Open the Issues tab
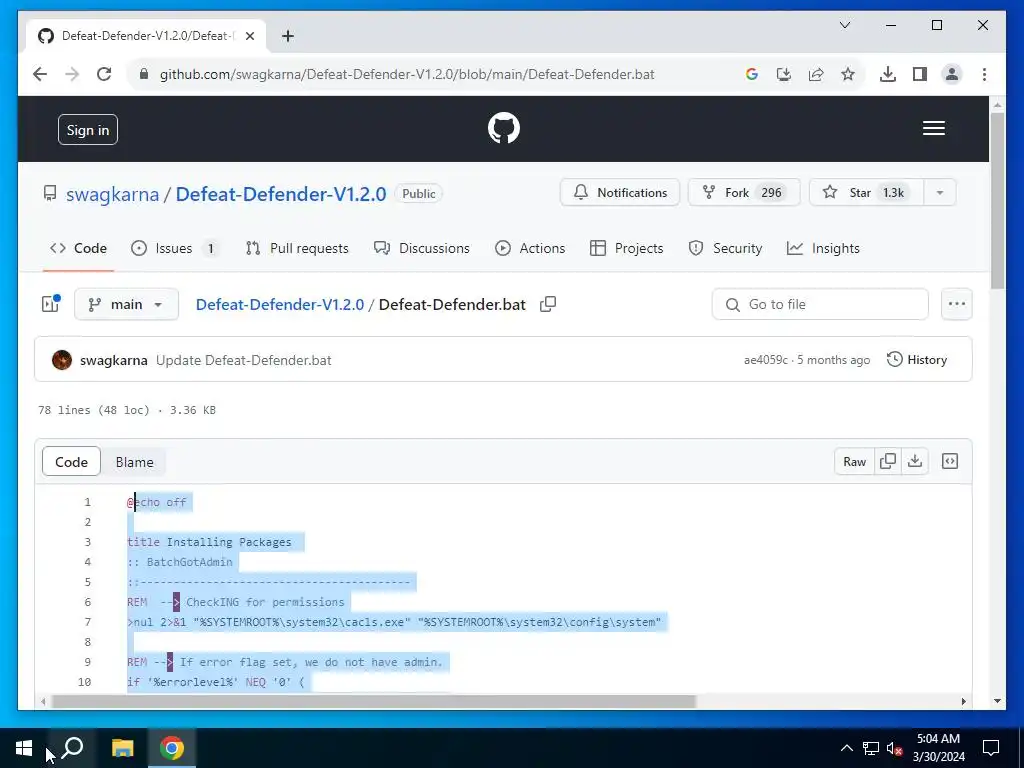The image size is (1024, 768). pos(174,248)
